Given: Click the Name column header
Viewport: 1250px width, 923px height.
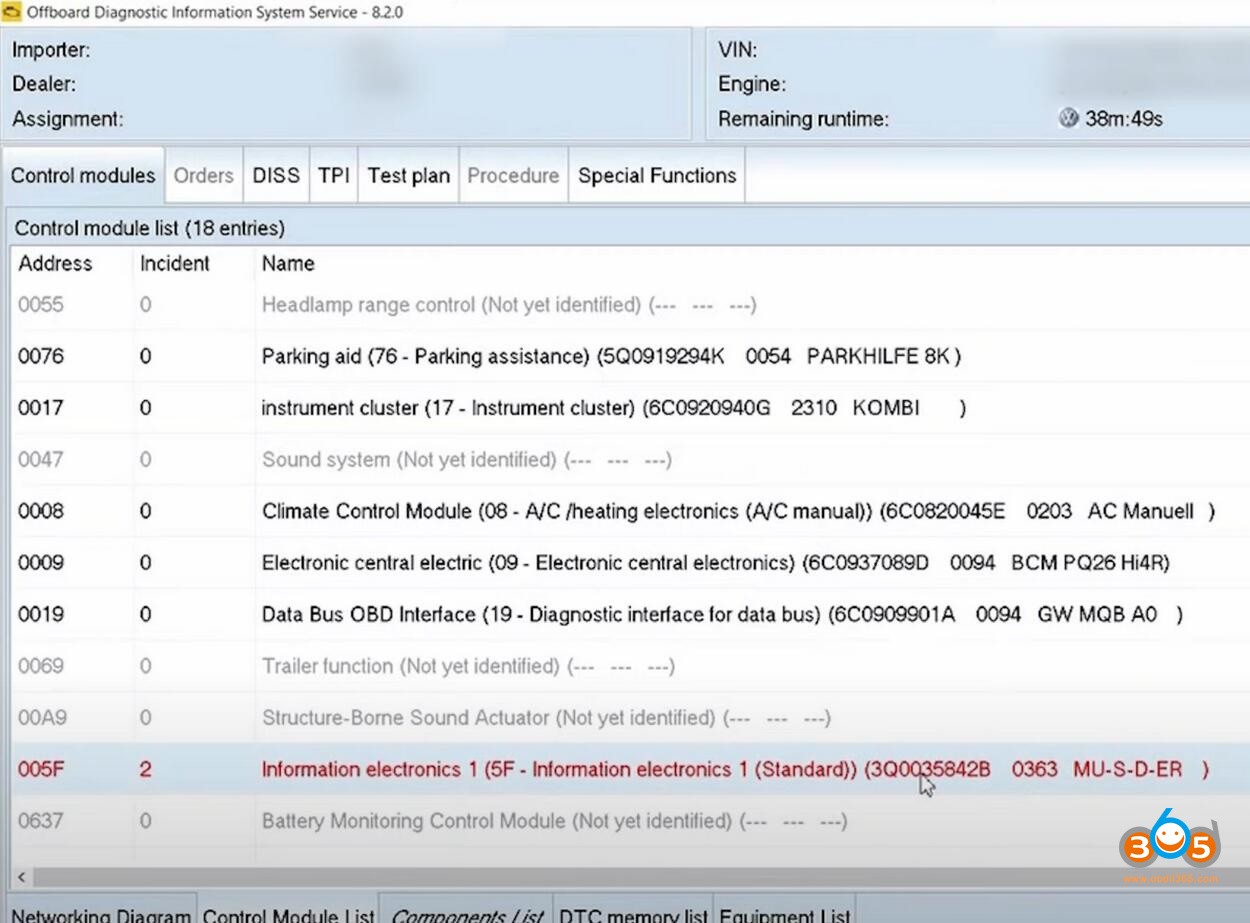Looking at the screenshot, I should click(288, 264).
